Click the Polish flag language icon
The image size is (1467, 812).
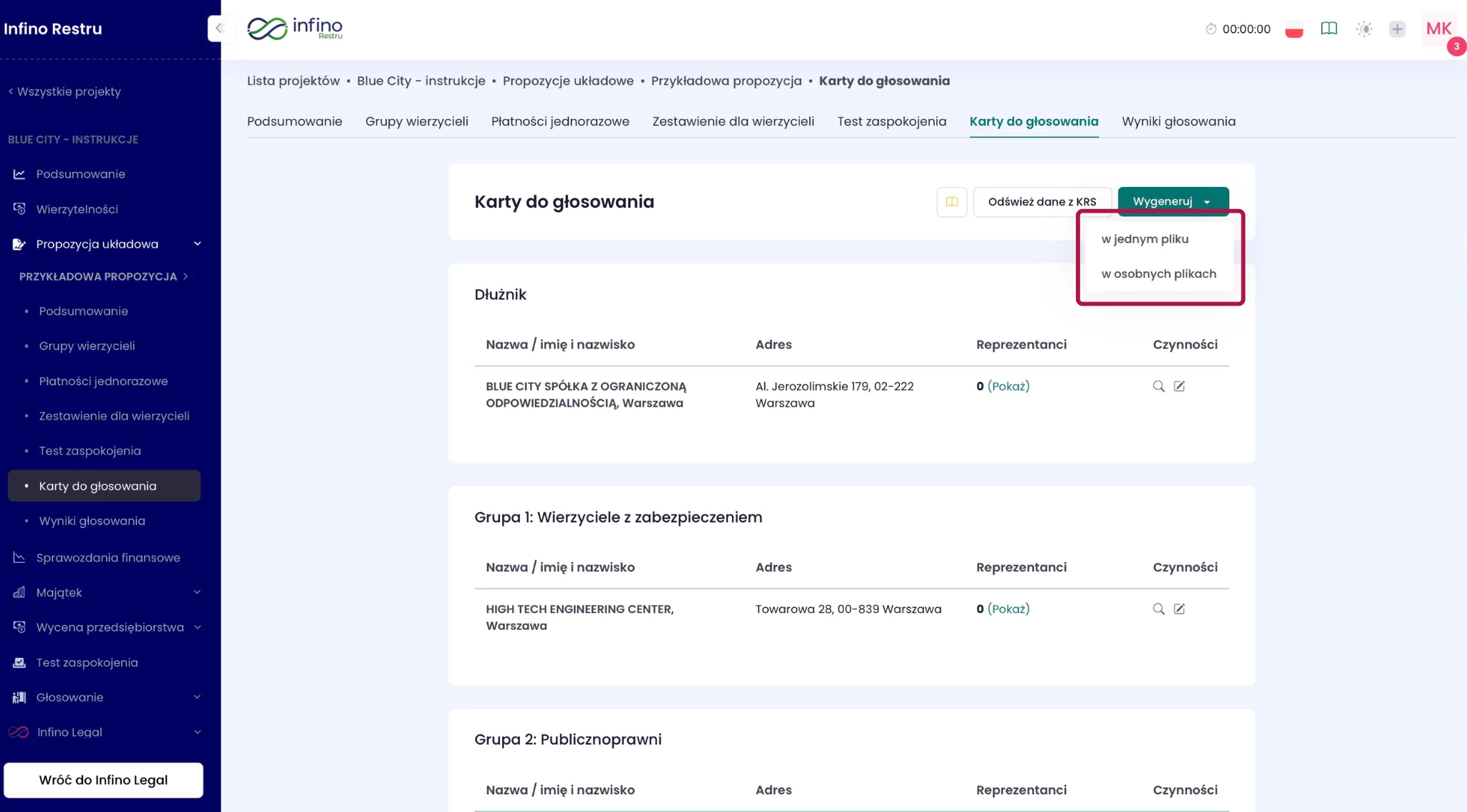tap(1294, 29)
